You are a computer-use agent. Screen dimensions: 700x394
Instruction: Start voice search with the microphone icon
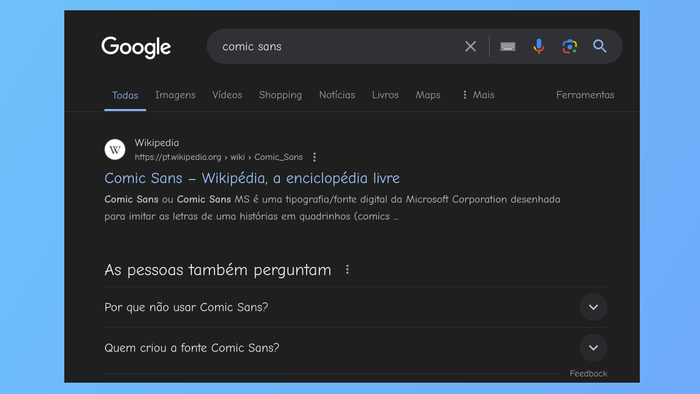click(x=539, y=46)
